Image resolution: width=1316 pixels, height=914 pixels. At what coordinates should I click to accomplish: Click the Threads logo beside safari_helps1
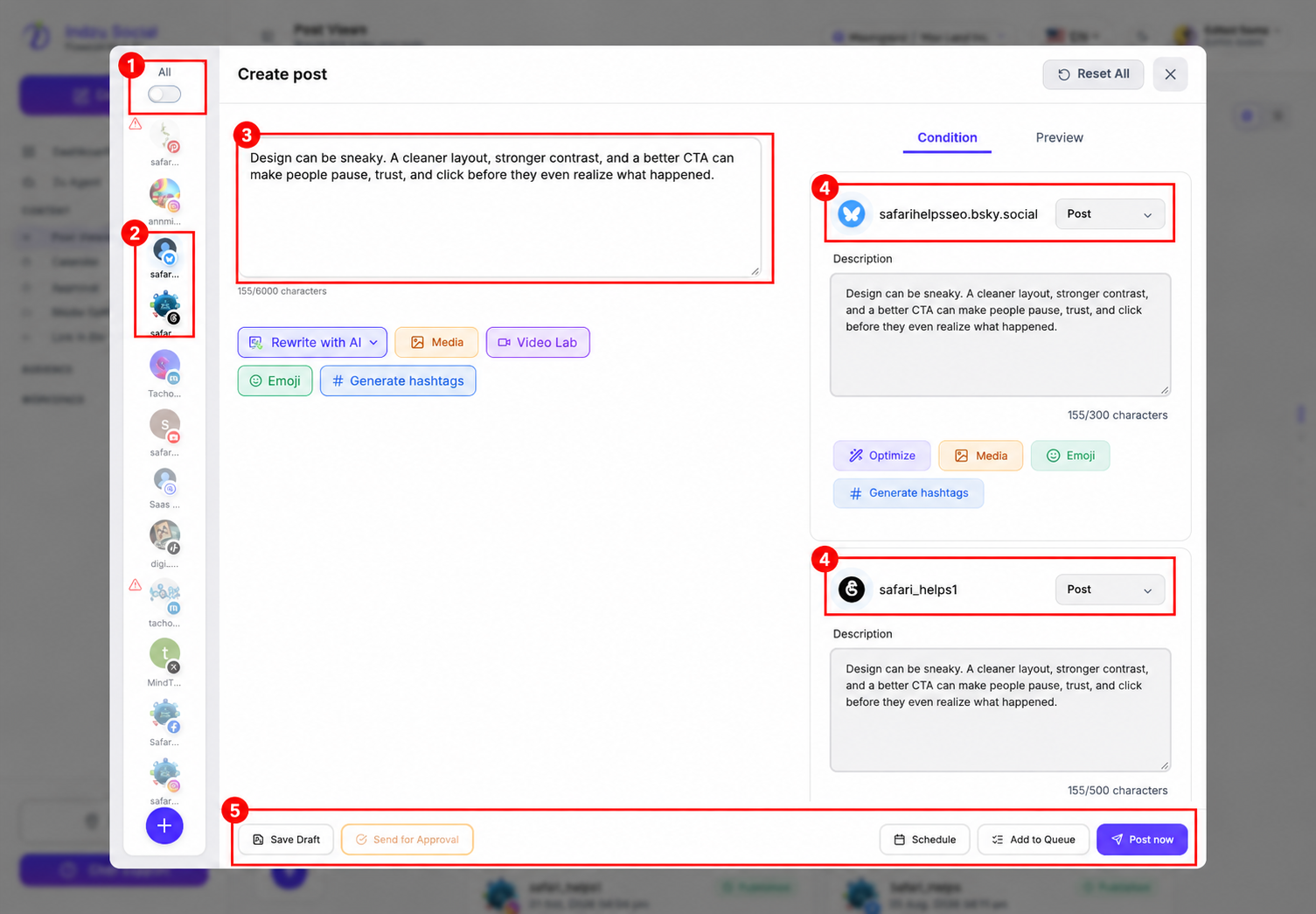pyautogui.click(x=852, y=590)
